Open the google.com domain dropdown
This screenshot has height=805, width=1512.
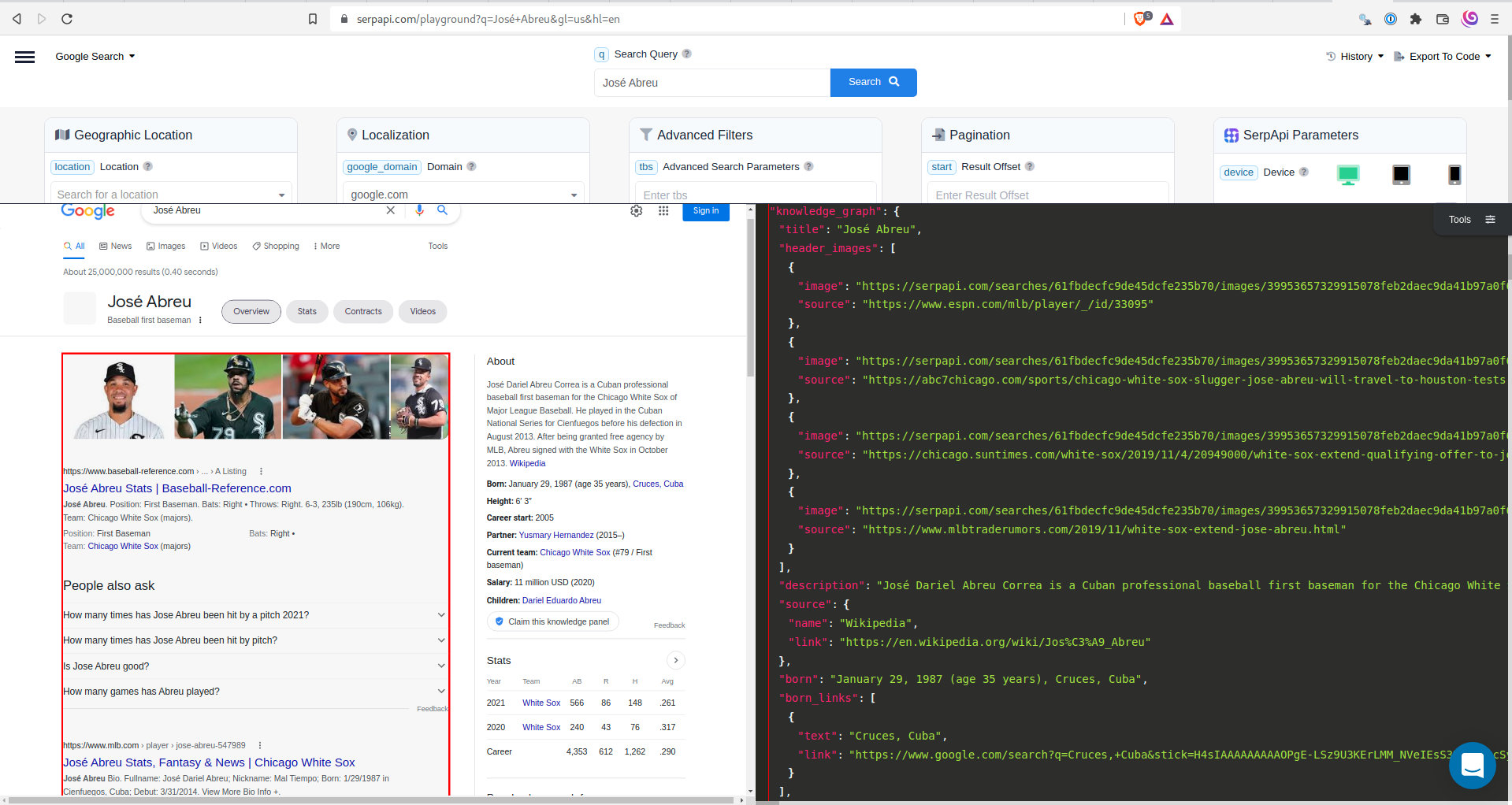pyautogui.click(x=463, y=195)
